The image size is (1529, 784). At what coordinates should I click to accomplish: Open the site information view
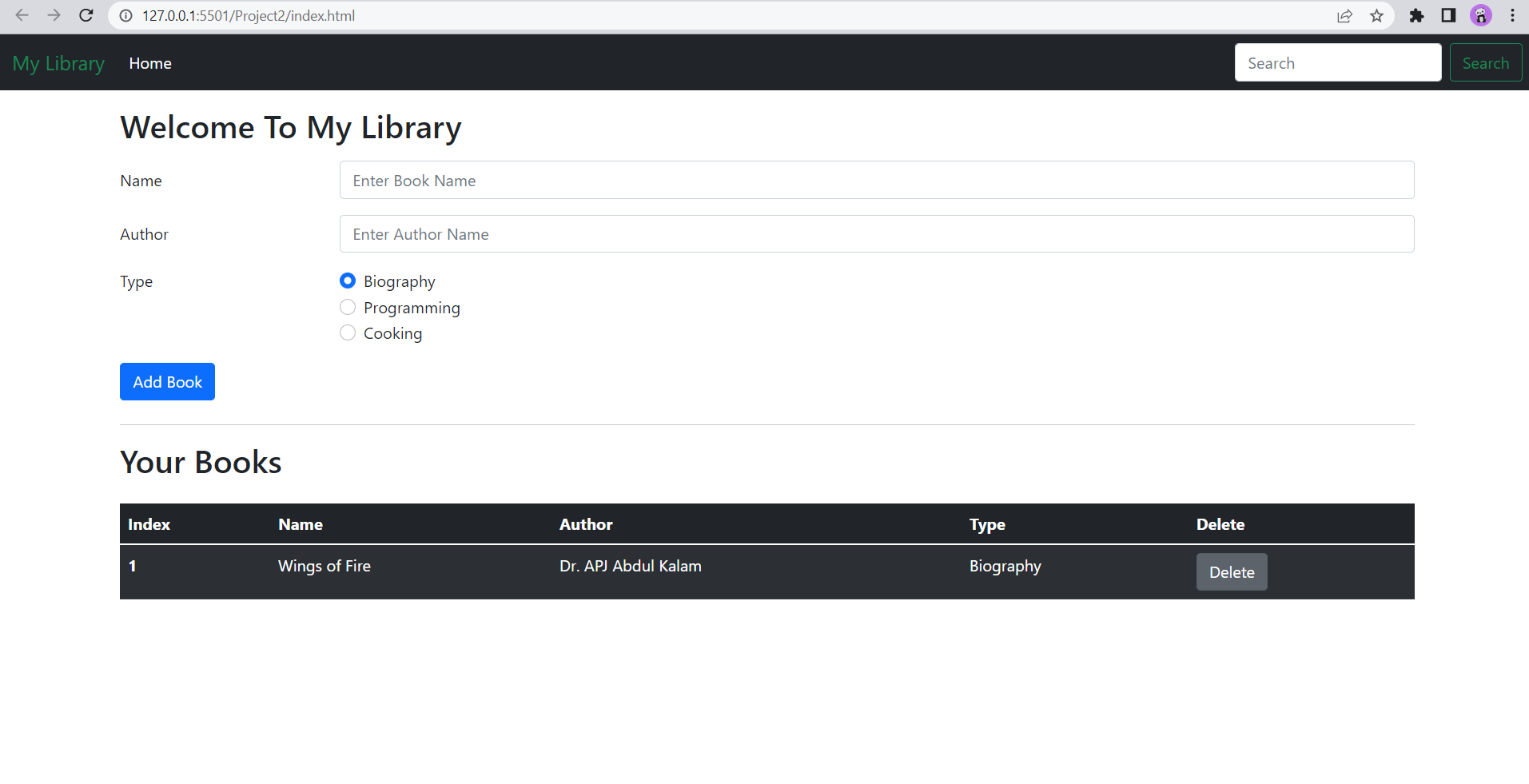point(125,15)
